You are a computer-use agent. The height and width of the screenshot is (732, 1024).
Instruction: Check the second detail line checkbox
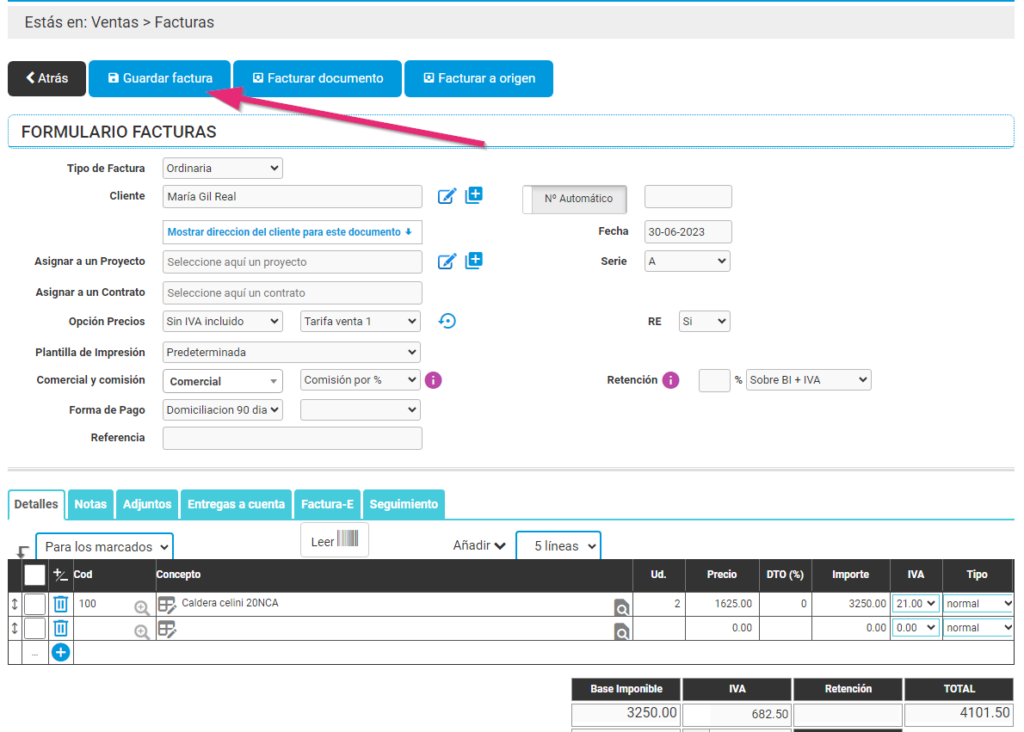click(37, 627)
